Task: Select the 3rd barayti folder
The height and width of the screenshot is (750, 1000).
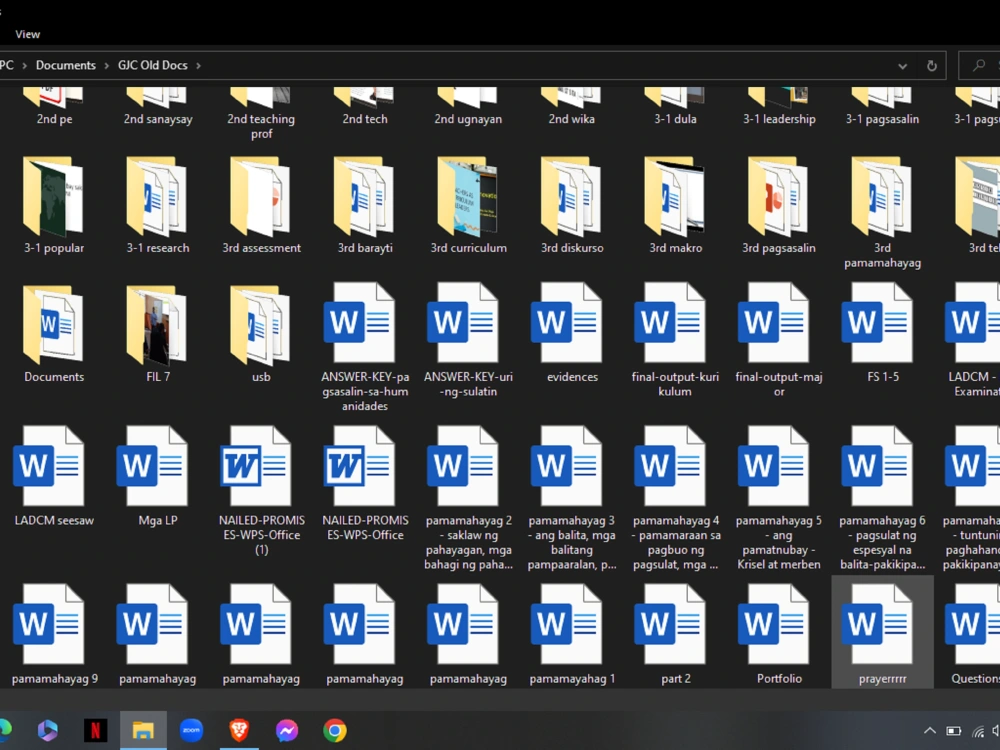Action: coord(365,205)
